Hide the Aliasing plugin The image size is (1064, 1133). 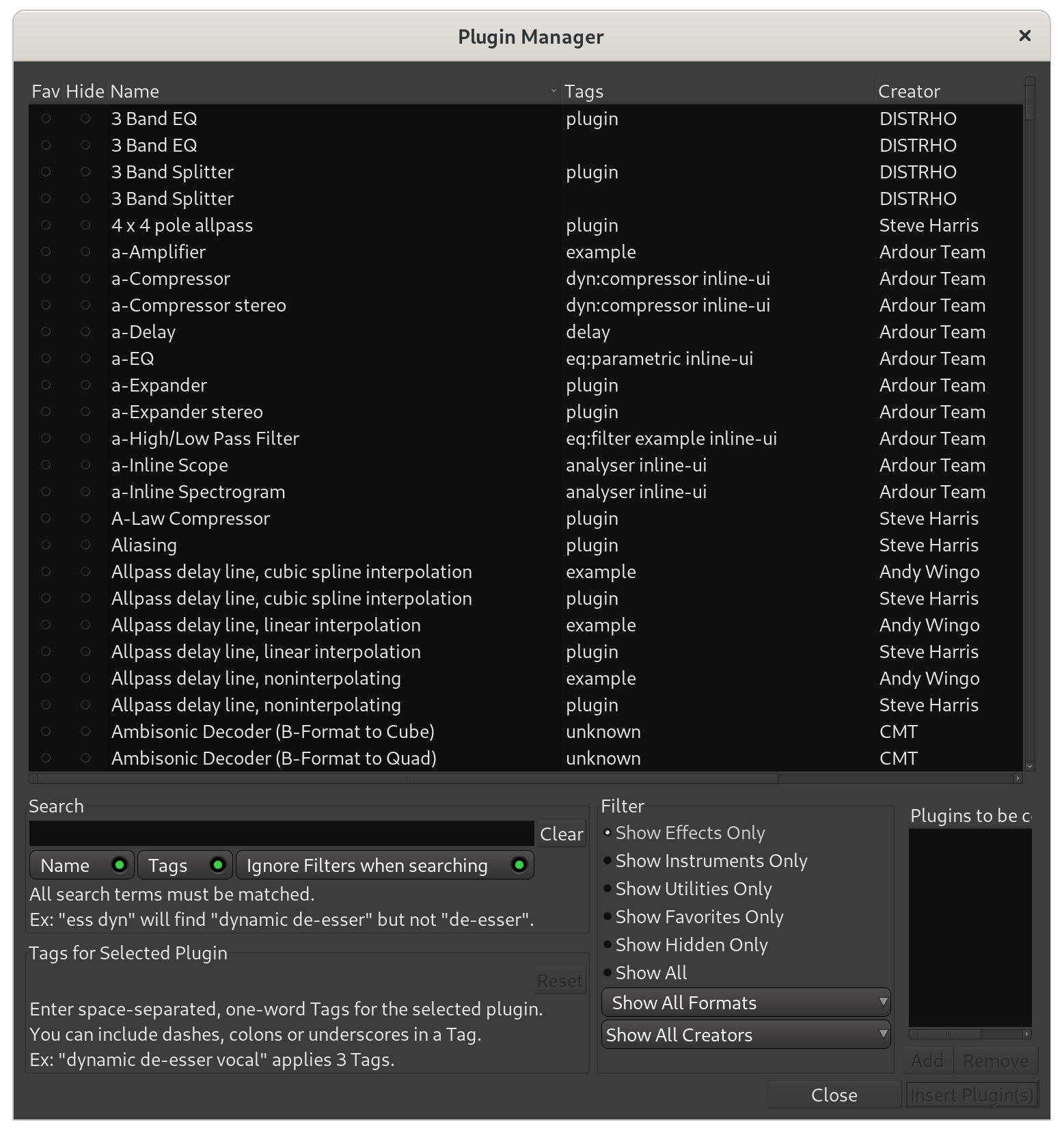click(85, 545)
